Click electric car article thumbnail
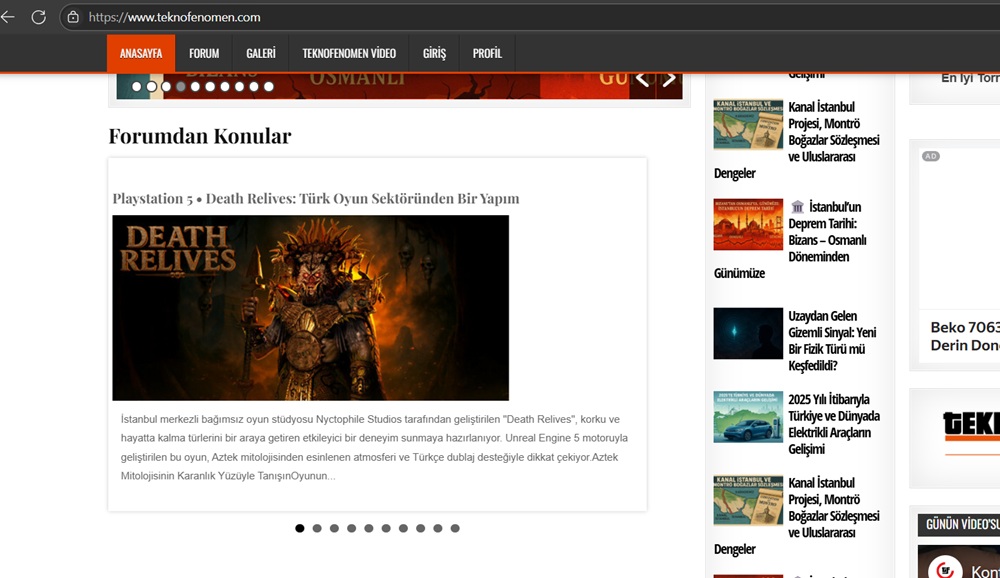This screenshot has width=1000, height=578. tap(748, 417)
